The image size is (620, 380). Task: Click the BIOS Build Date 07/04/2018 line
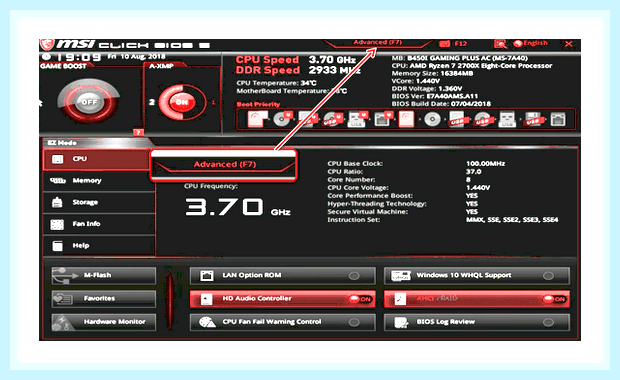(x=441, y=104)
